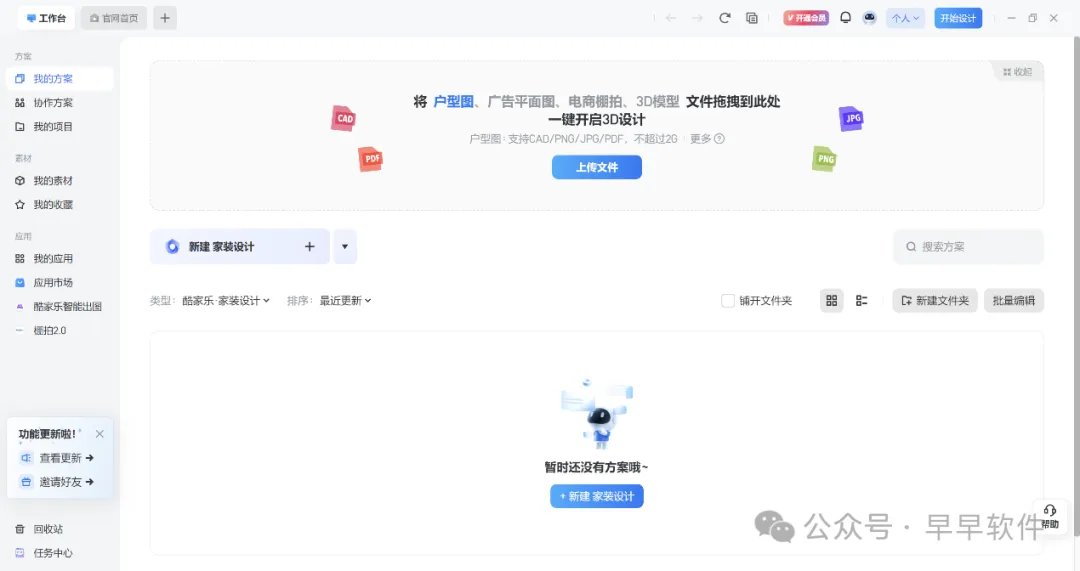Expand the 个人 account dropdown
Screen dimensions: 1080x571
pyautogui.click(x=905, y=18)
